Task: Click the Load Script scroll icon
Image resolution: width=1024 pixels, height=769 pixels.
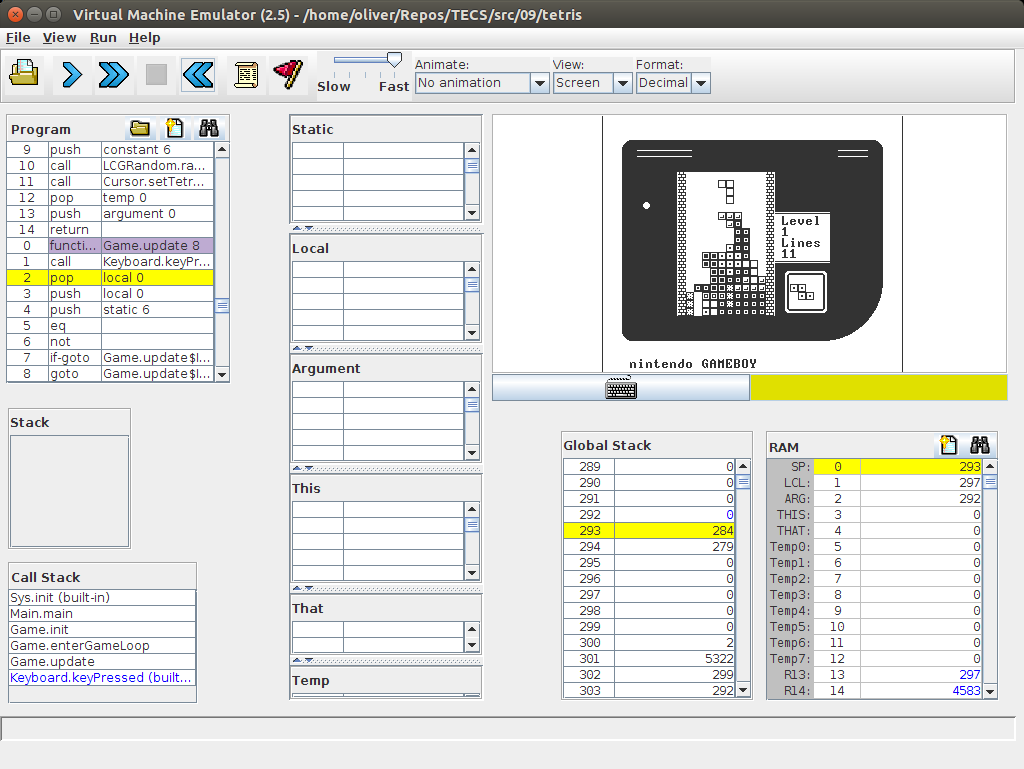Action: coord(246,74)
